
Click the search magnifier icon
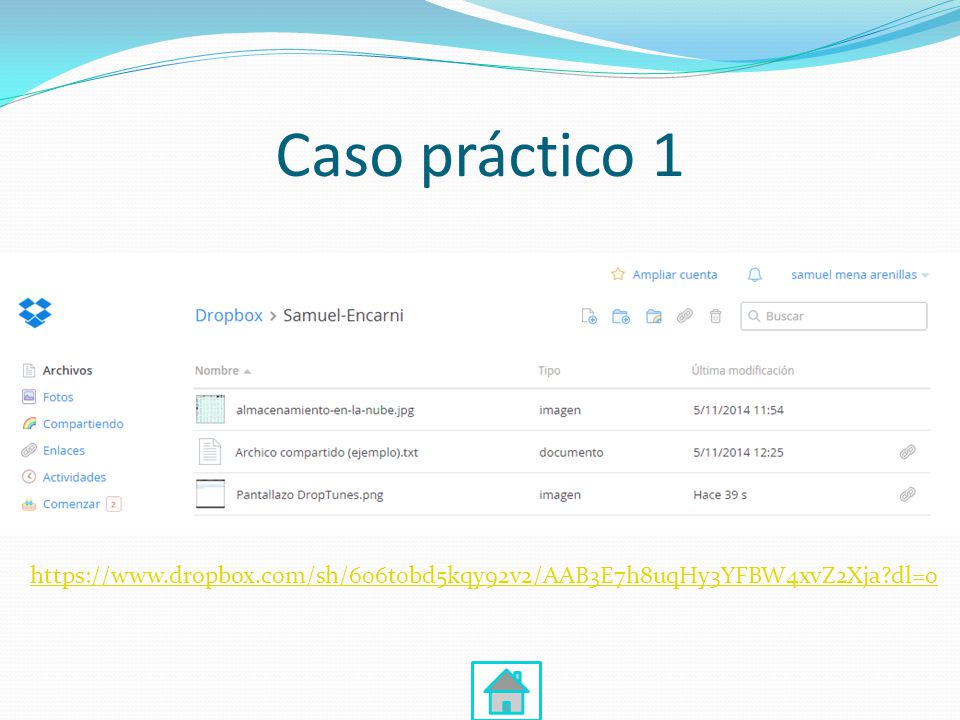754,316
